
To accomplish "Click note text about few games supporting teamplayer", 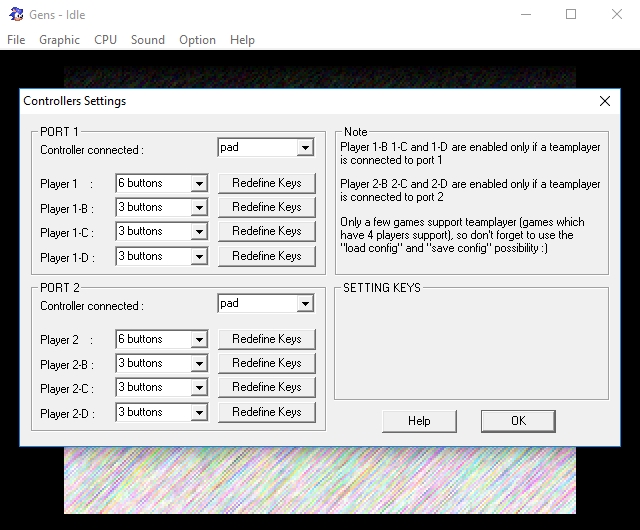I will click(x=462, y=235).
